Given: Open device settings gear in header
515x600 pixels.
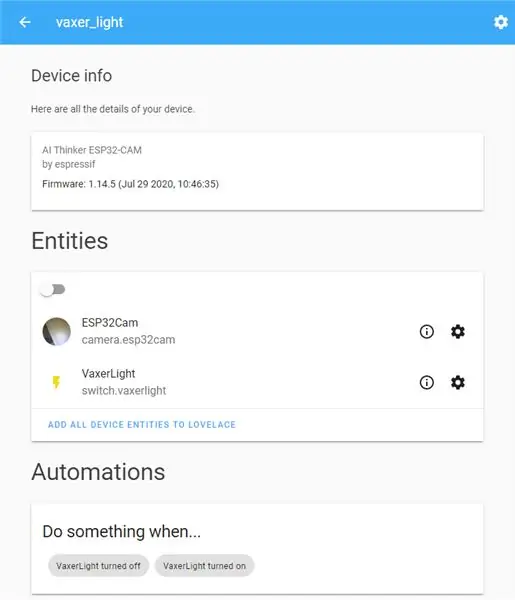Looking at the screenshot, I should [x=500, y=22].
